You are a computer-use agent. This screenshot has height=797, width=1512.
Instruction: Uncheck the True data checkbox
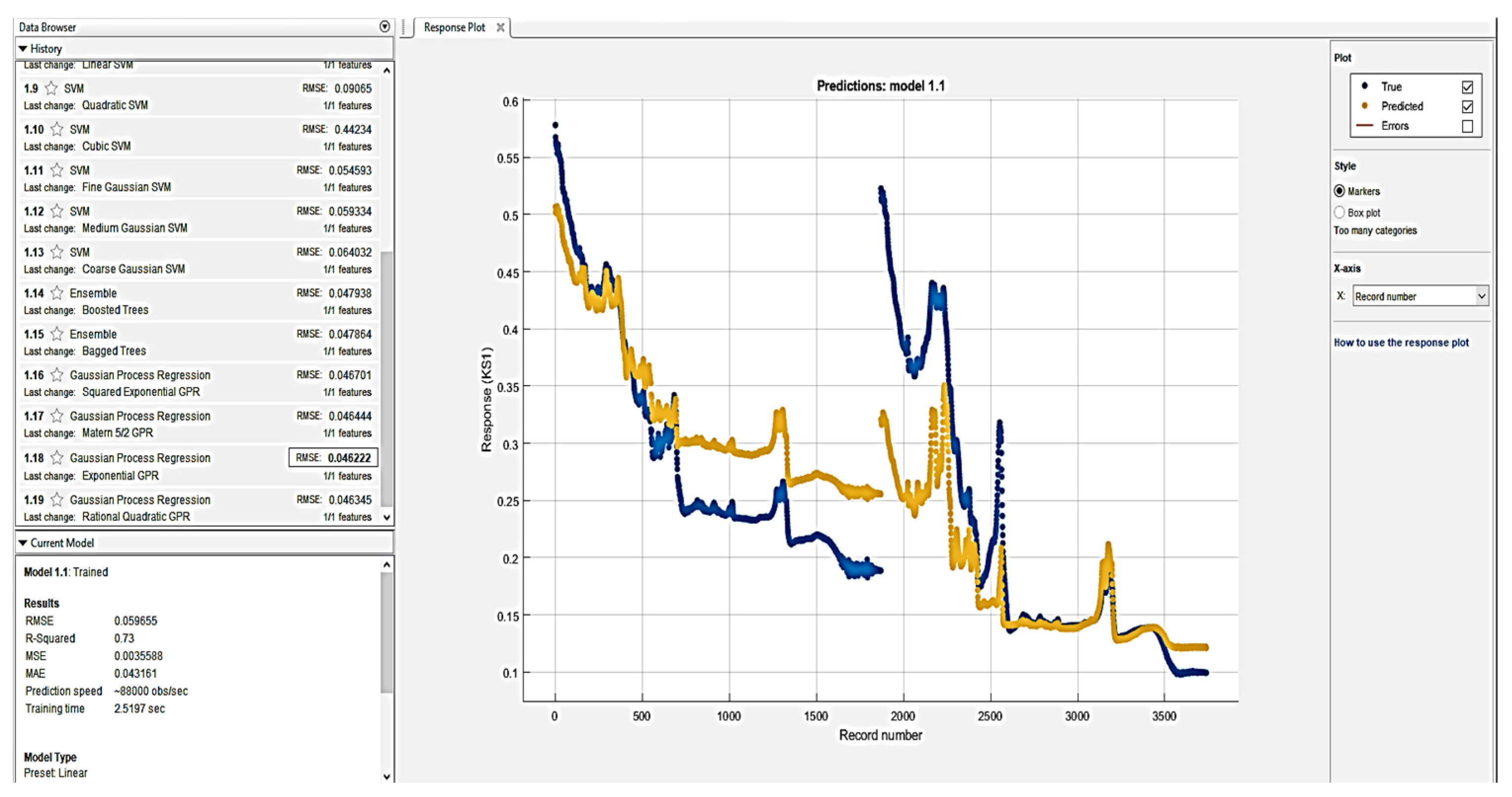coord(1467,87)
